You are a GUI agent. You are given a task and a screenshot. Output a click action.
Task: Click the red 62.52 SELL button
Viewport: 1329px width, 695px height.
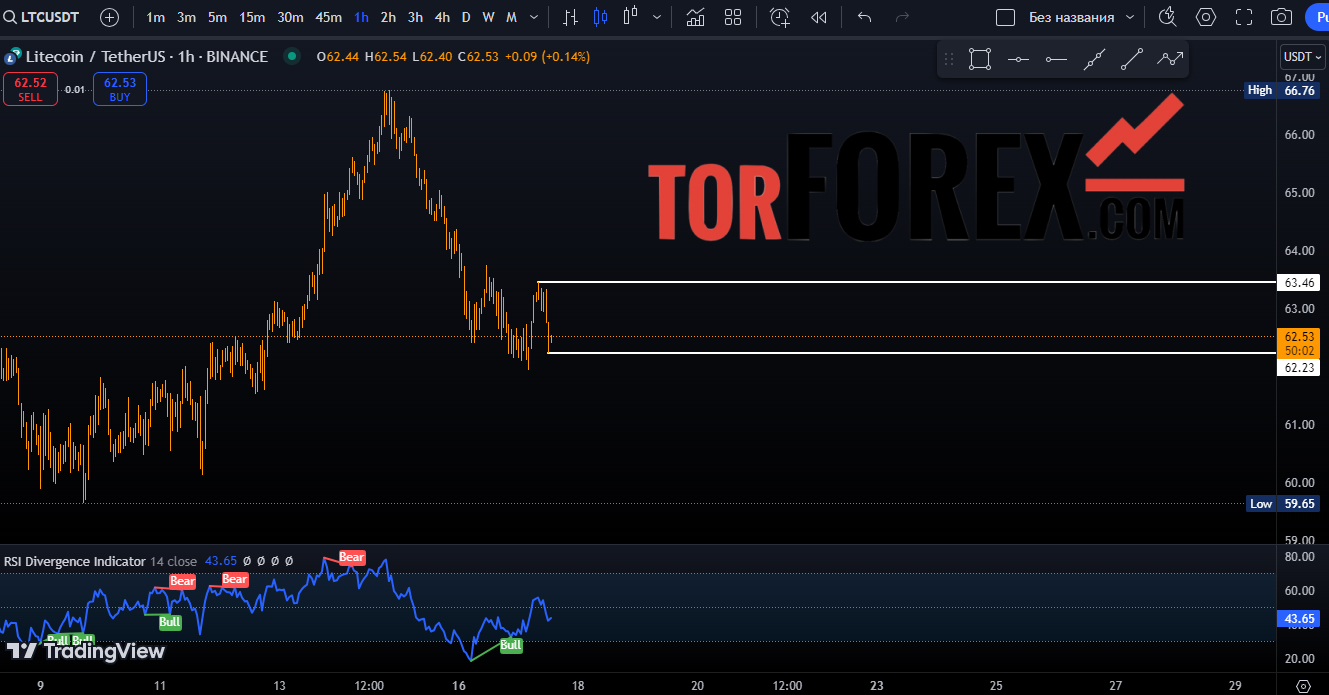coord(30,89)
